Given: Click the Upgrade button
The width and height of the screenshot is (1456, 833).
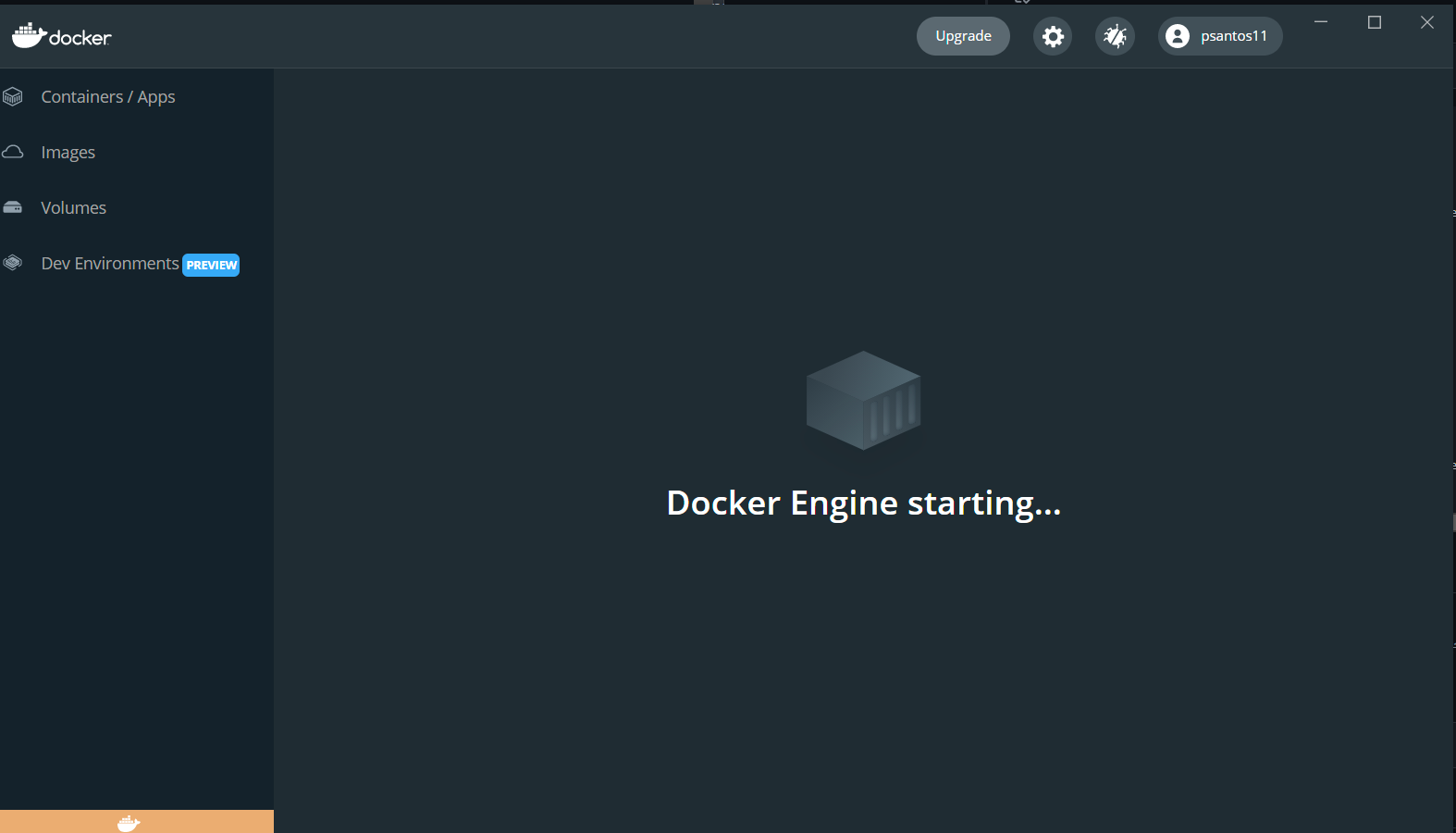Looking at the screenshot, I should pyautogui.click(x=963, y=36).
